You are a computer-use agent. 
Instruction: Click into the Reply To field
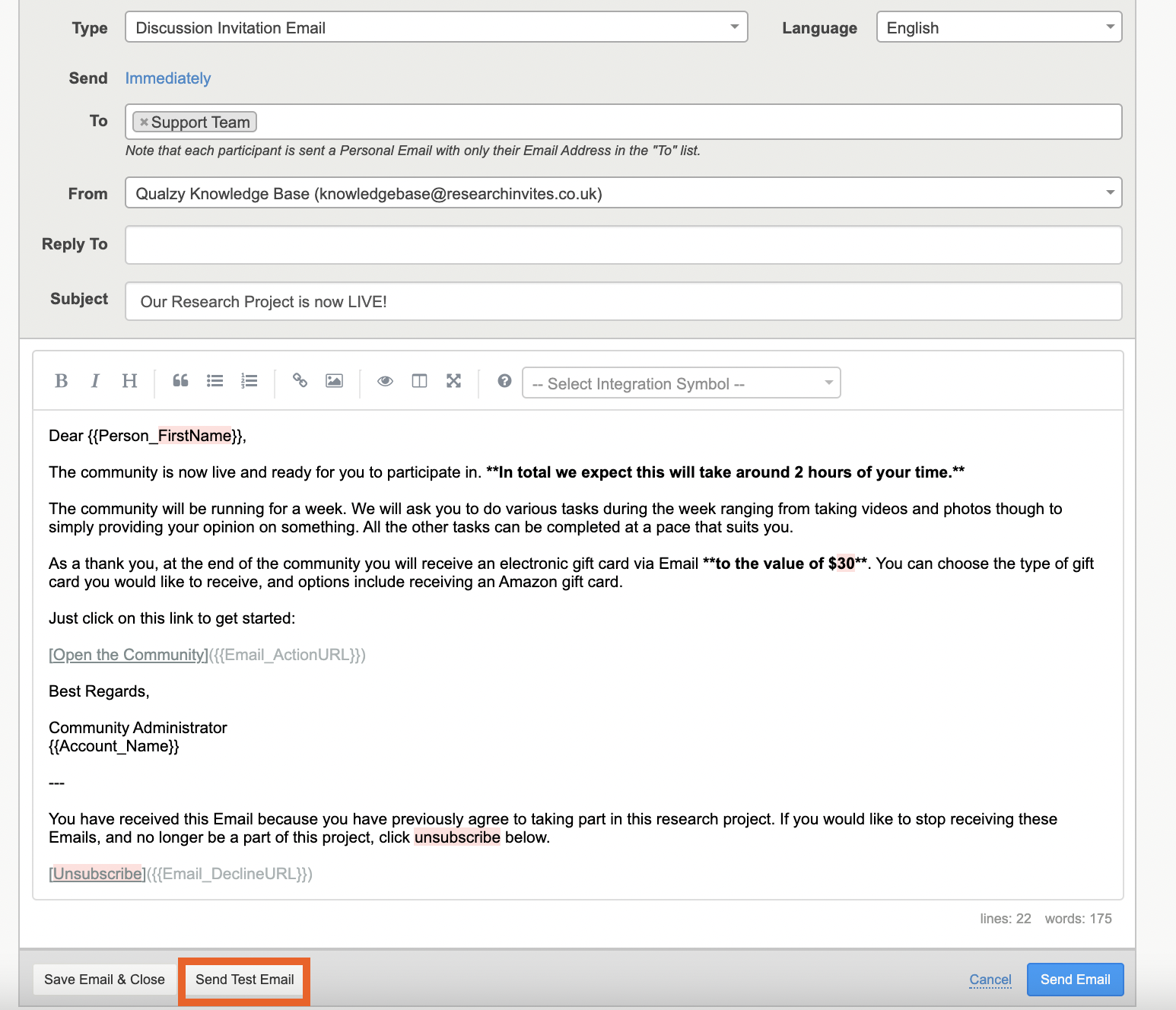tap(623, 245)
